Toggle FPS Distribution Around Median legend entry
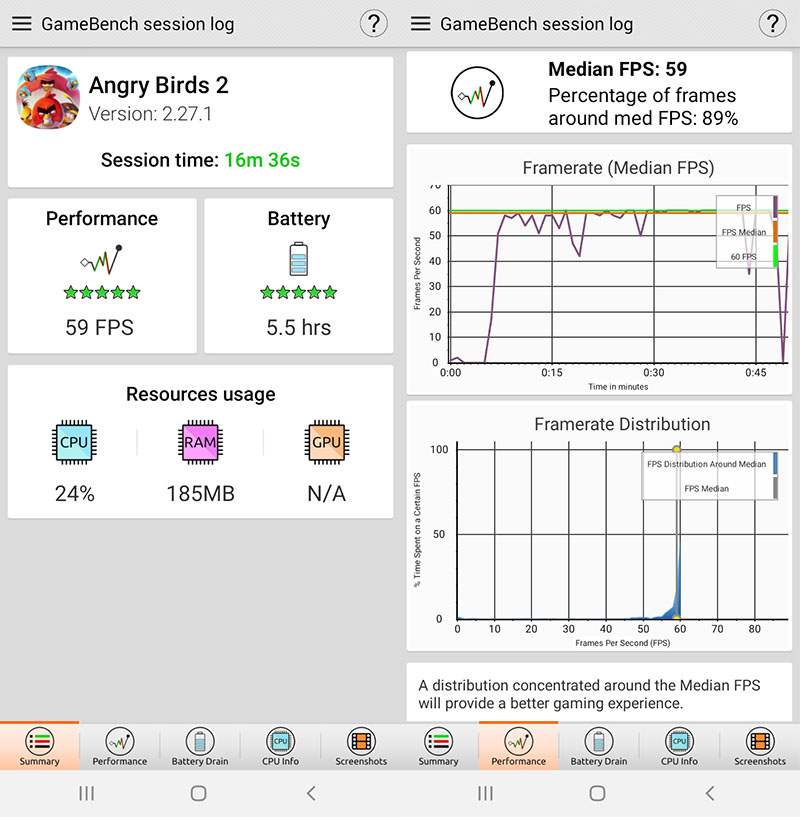The image size is (800, 817). 707,464
